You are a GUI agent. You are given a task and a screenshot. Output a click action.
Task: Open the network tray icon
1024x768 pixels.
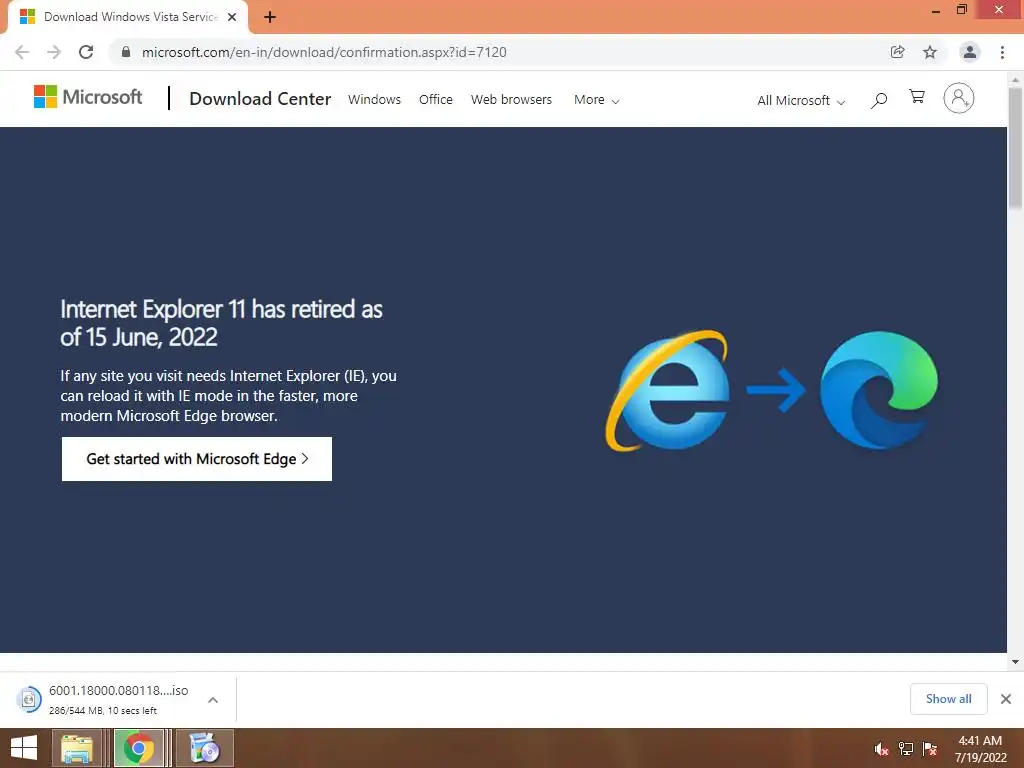(x=906, y=749)
